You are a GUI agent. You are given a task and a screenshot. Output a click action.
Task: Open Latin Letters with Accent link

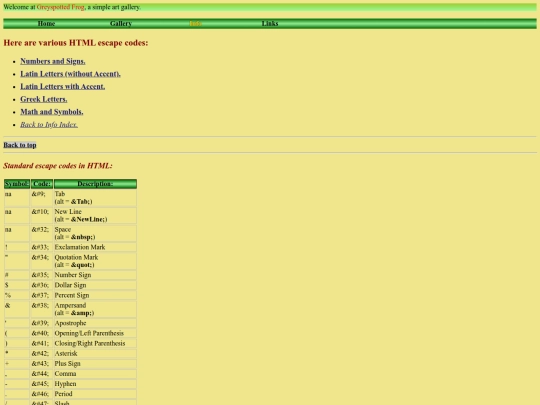point(62,86)
